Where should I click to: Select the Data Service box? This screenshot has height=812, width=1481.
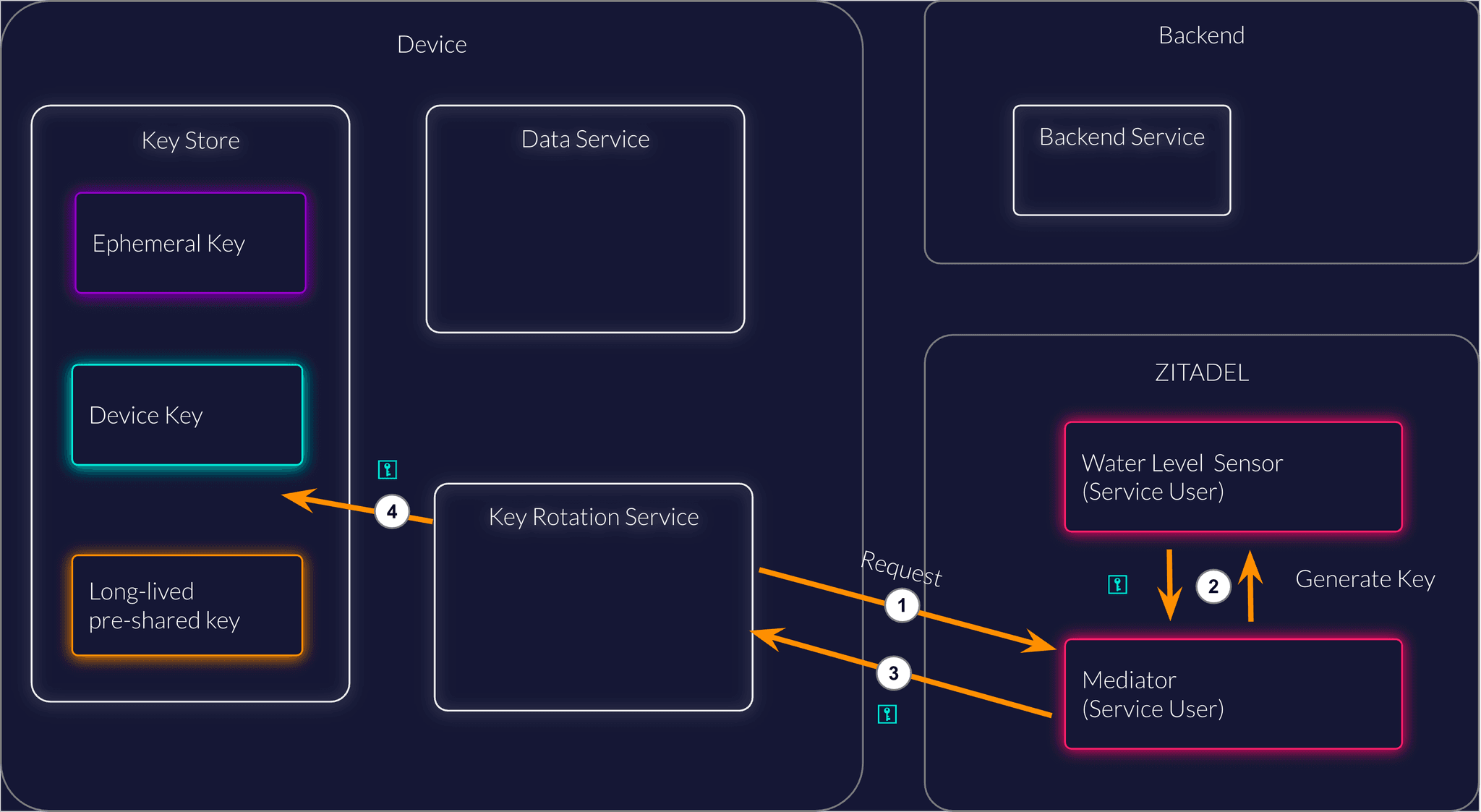(x=585, y=219)
